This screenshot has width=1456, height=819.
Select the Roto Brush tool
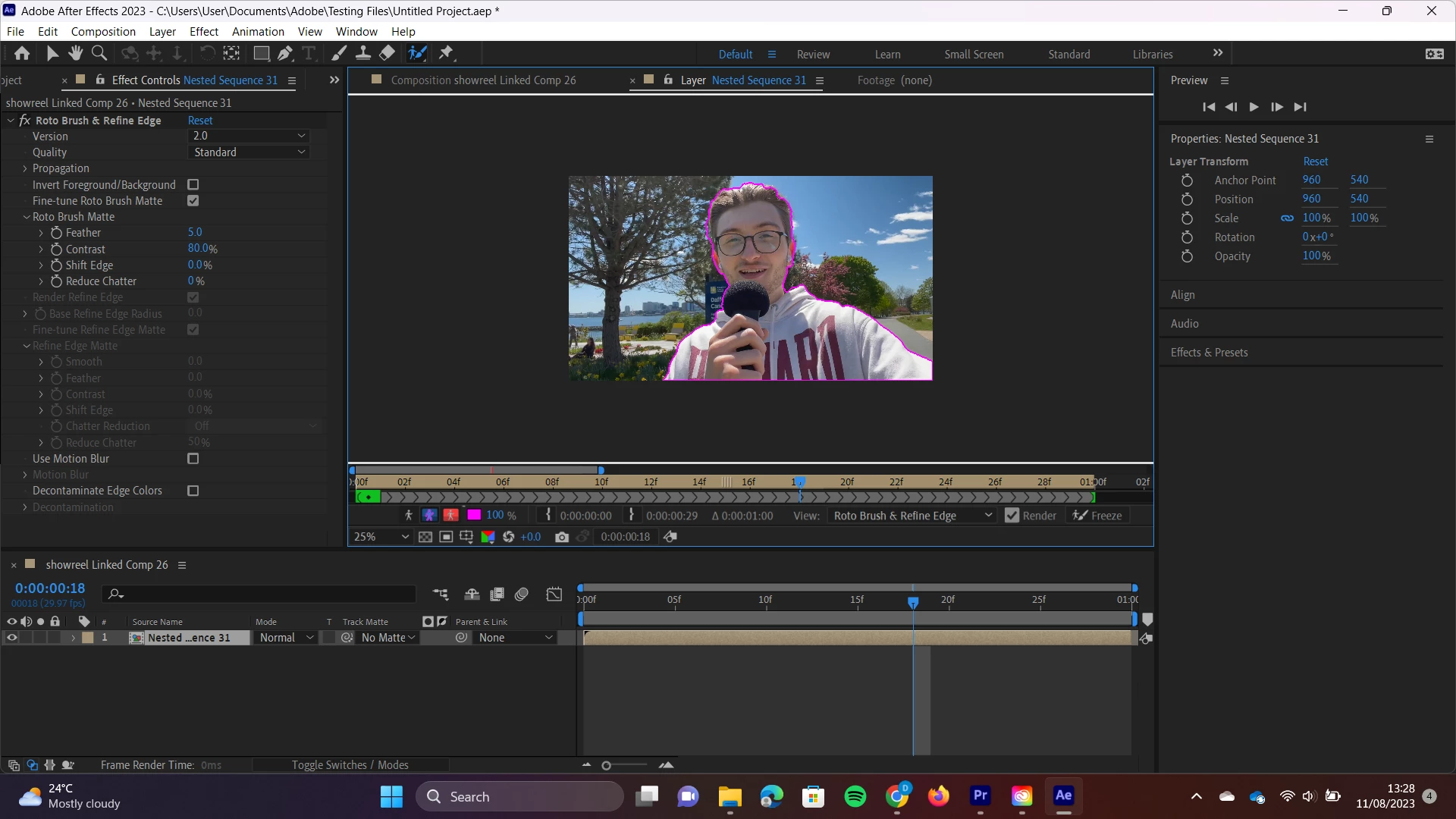coord(417,53)
